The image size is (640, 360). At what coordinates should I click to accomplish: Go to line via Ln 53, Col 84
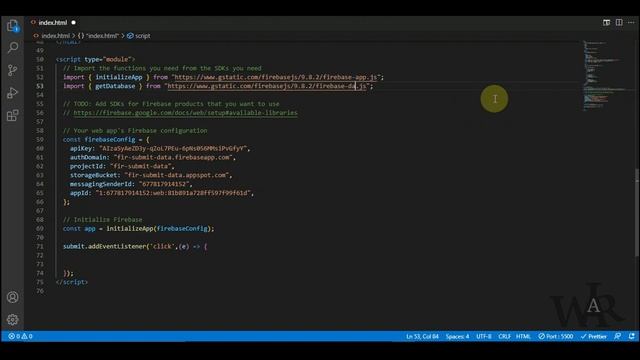click(x=422, y=336)
